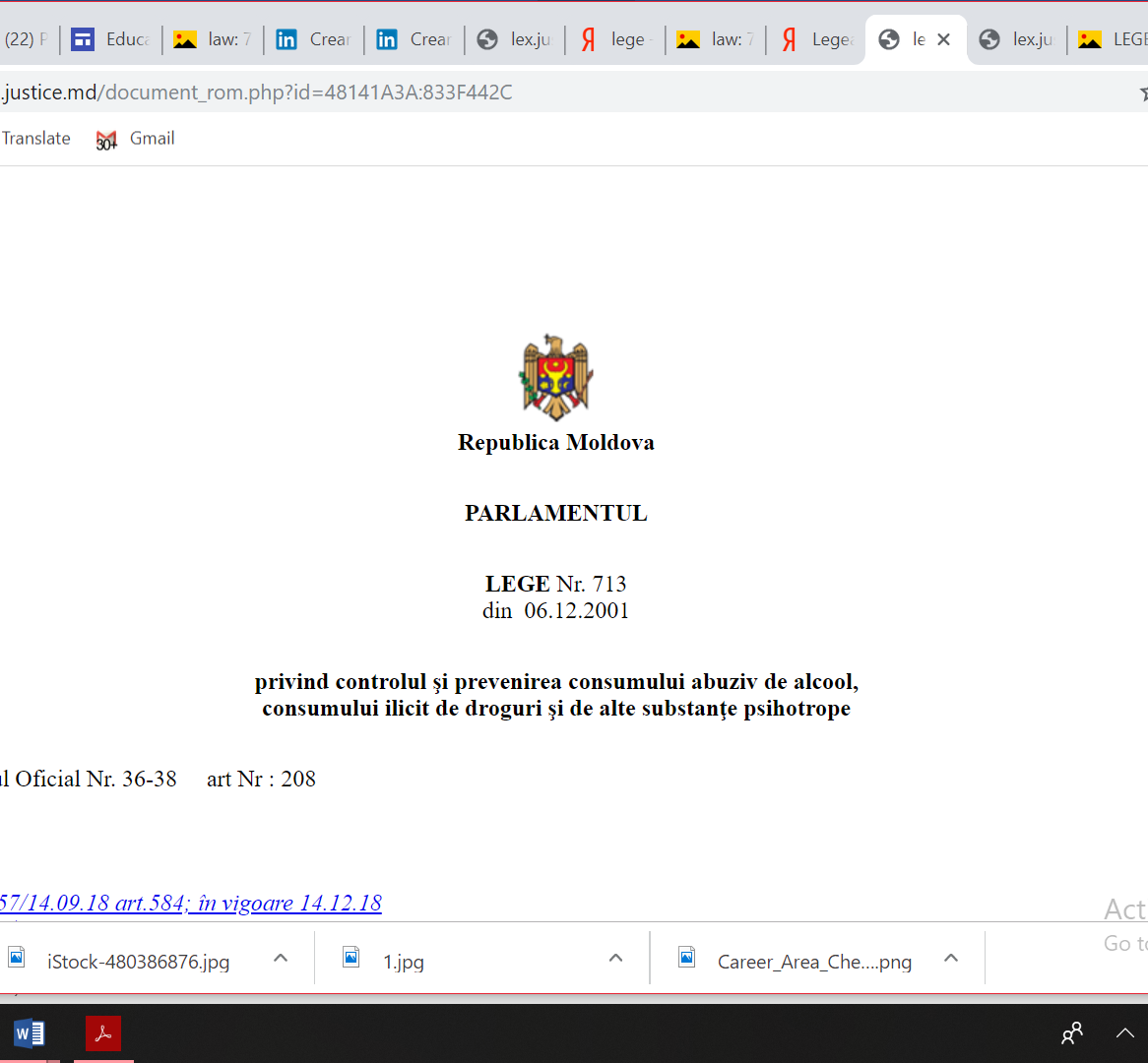Click the iStock-480386876.jpg file icon

(17, 958)
